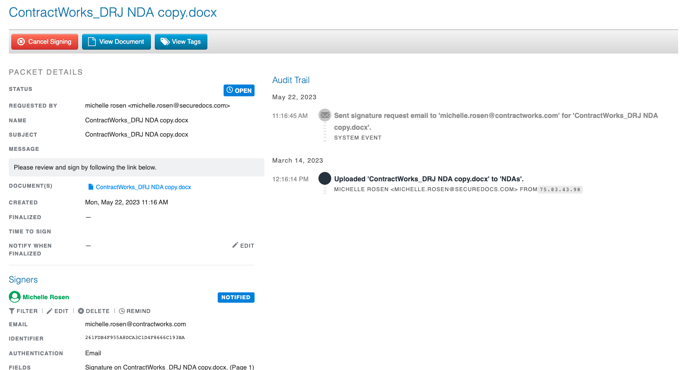The width and height of the screenshot is (688, 370).
Task: Click the SYSTEM EVENT label
Action: click(358, 138)
